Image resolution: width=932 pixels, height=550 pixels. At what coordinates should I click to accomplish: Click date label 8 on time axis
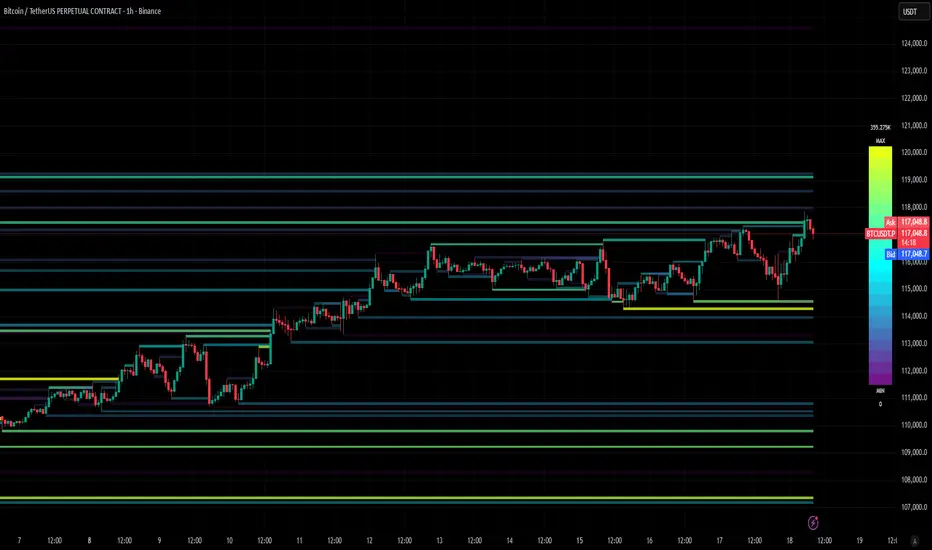[89, 540]
